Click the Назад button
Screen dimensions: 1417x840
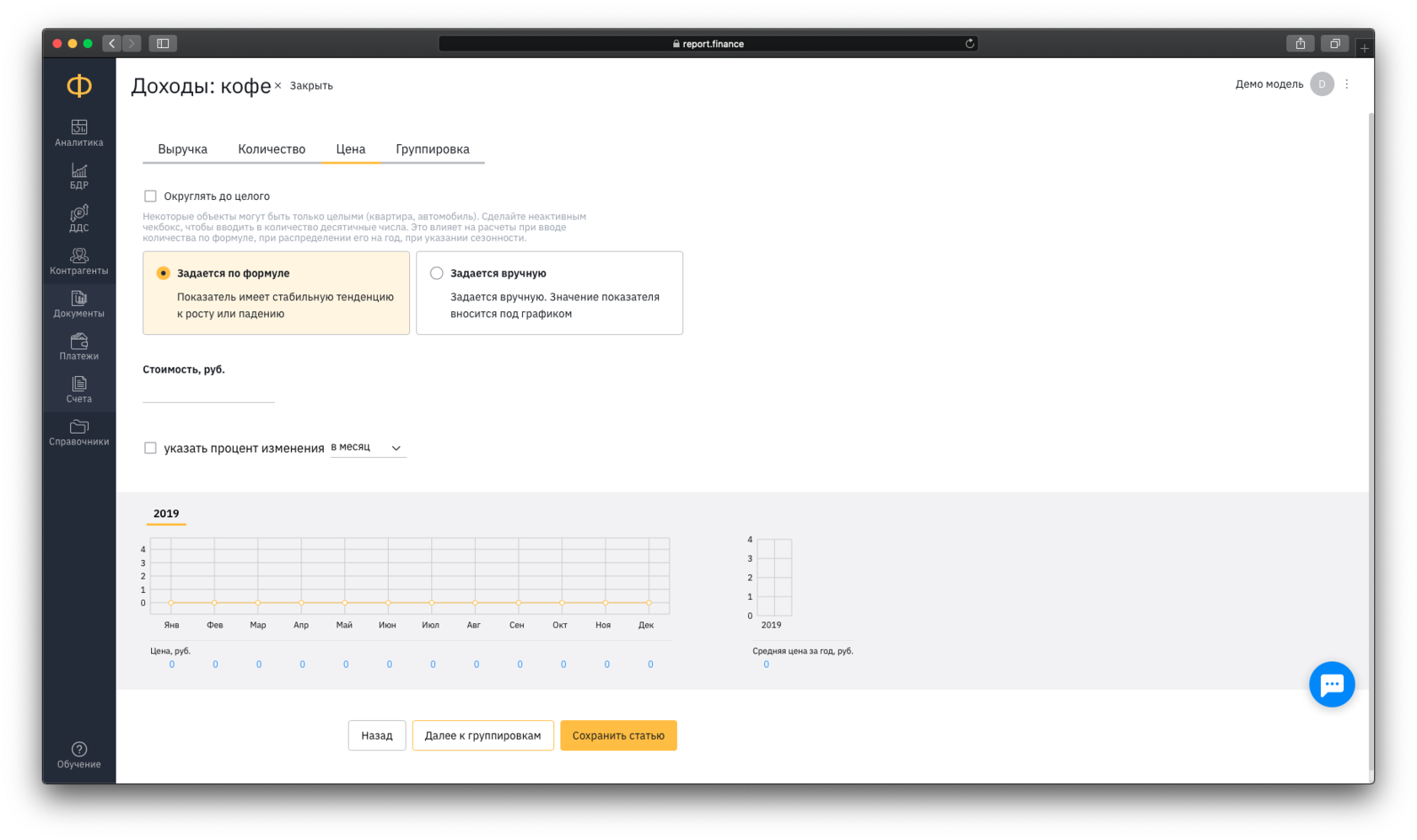click(377, 735)
